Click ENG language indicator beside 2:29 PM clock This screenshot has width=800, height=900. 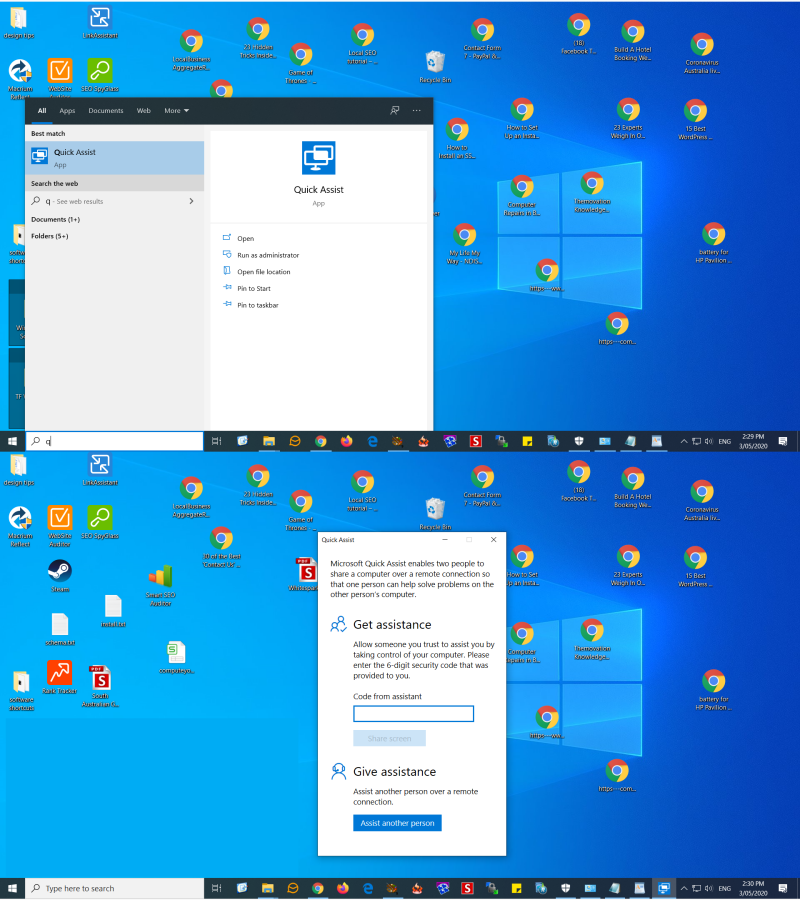[x=725, y=441]
